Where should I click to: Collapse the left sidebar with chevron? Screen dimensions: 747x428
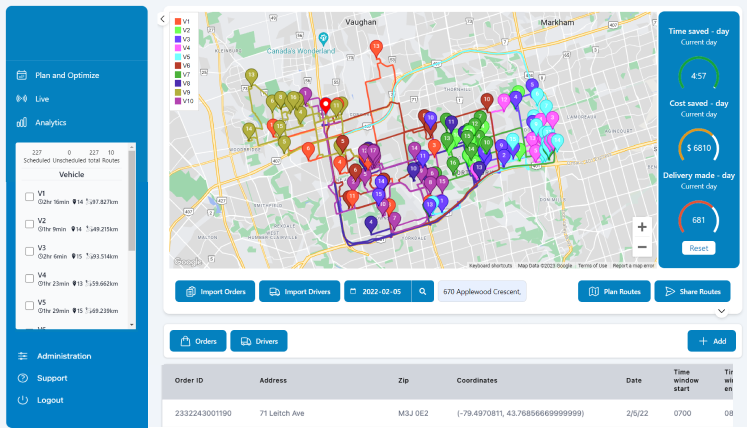pyautogui.click(x=163, y=18)
